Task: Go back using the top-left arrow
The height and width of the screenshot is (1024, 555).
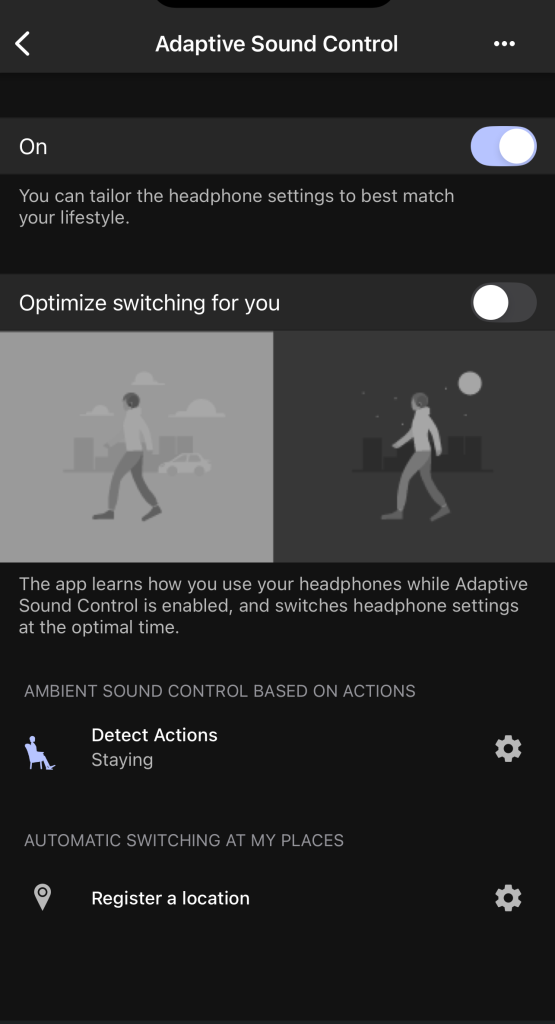Action: [x=23, y=44]
